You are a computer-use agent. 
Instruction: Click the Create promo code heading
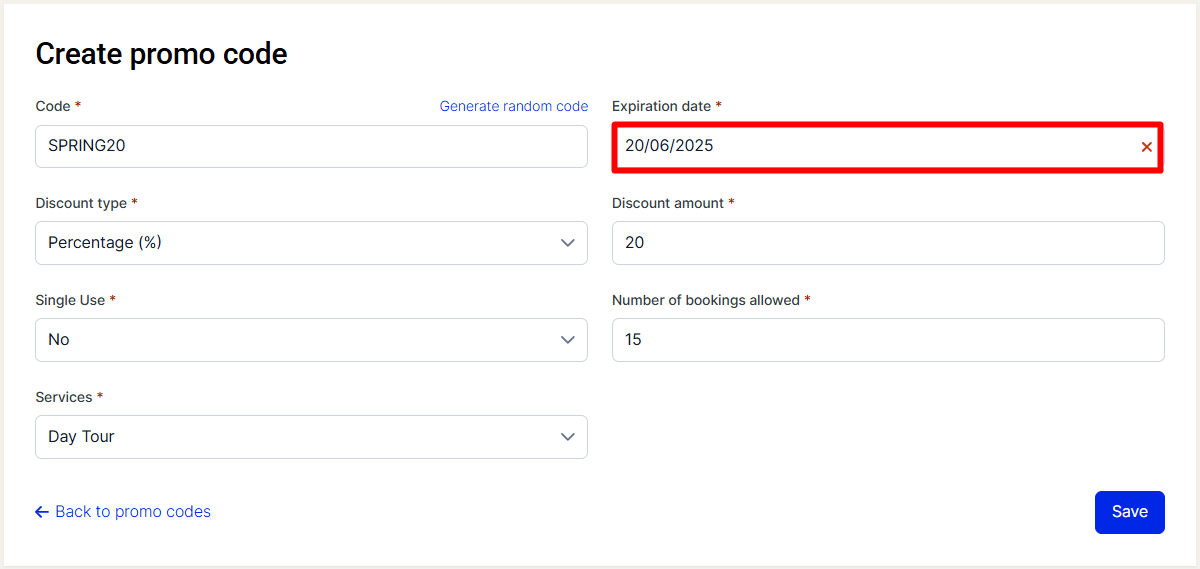point(161,54)
